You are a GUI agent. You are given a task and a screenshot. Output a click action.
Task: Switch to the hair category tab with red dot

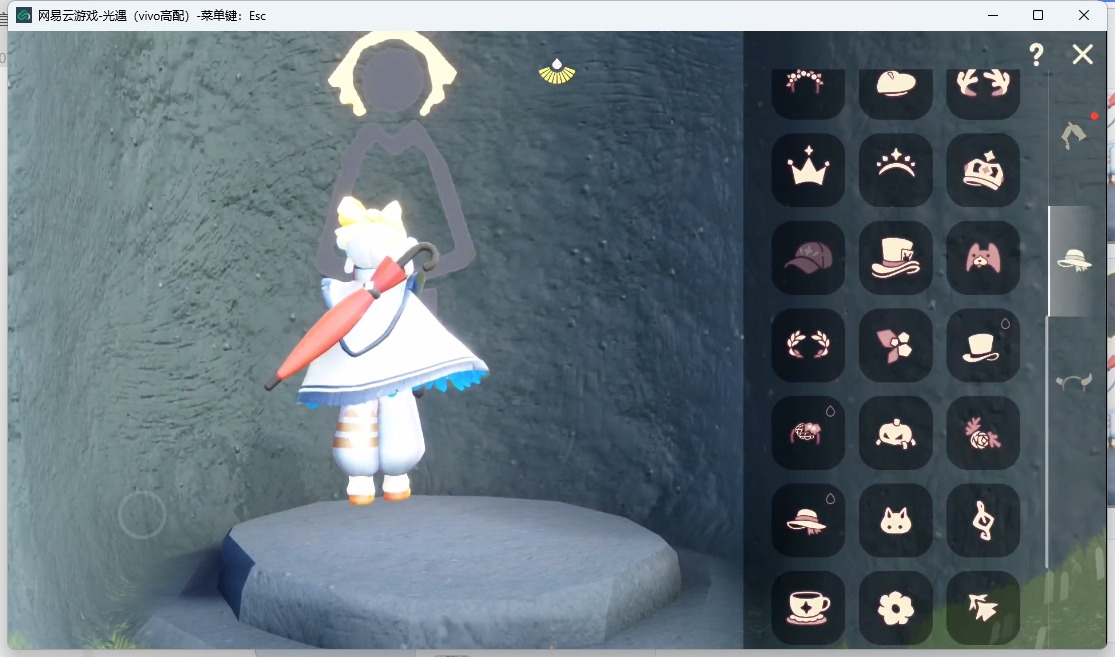point(1074,134)
